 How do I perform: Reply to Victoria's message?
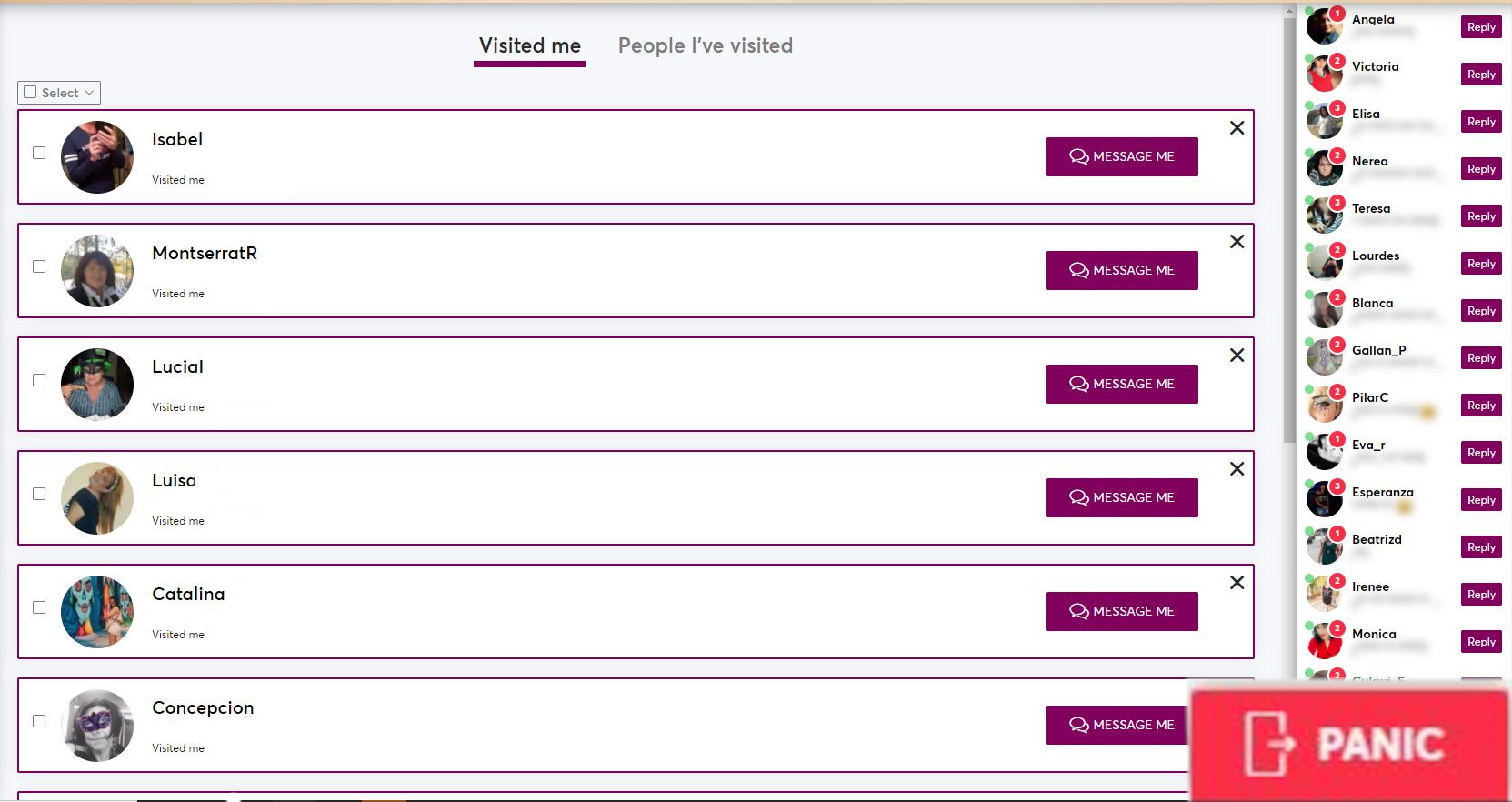click(x=1480, y=75)
